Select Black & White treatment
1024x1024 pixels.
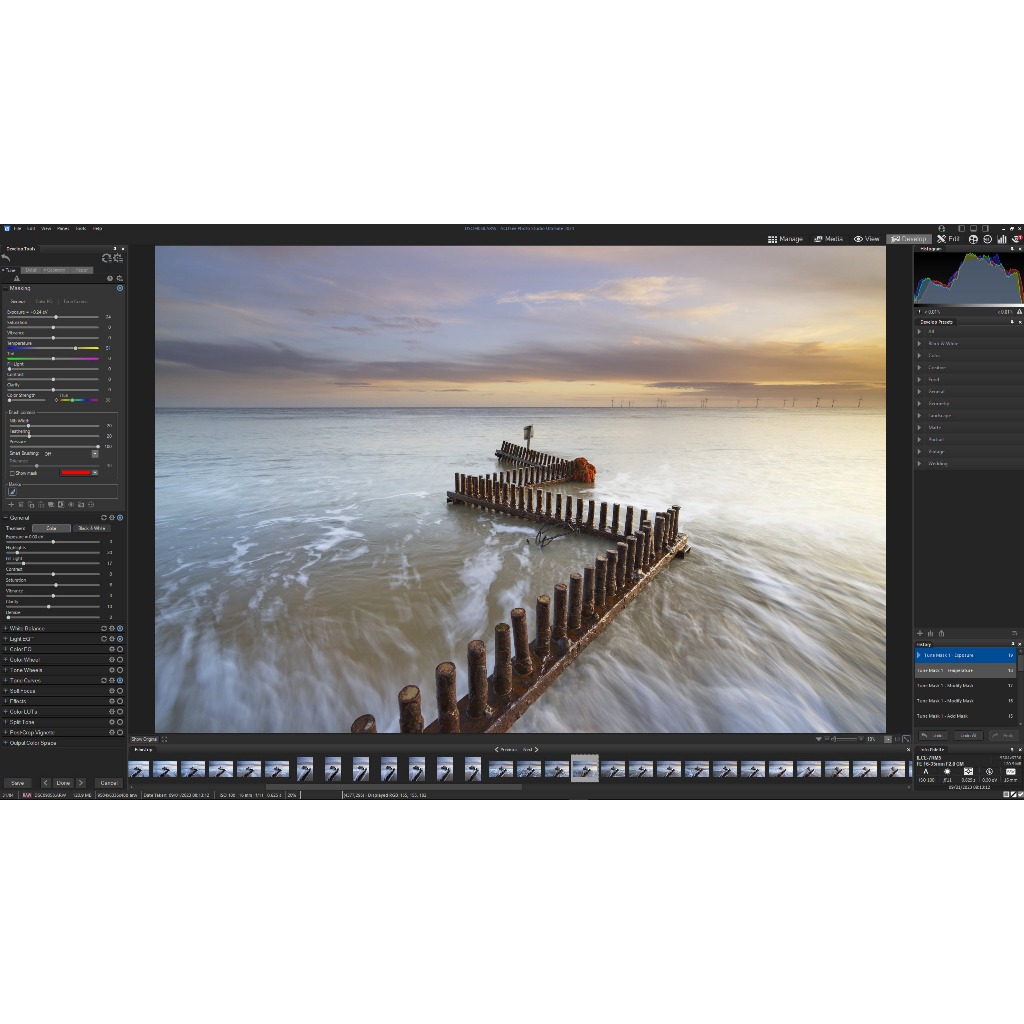click(91, 528)
